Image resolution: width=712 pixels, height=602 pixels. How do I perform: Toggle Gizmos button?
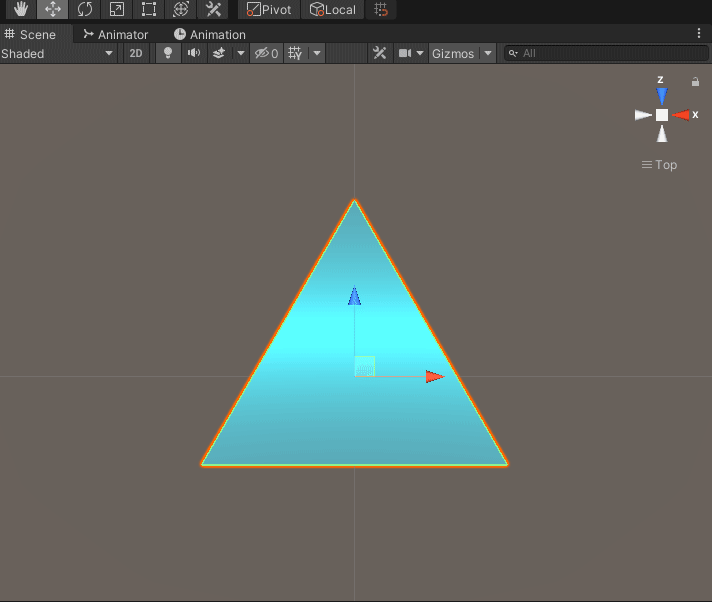pyautogui.click(x=453, y=54)
